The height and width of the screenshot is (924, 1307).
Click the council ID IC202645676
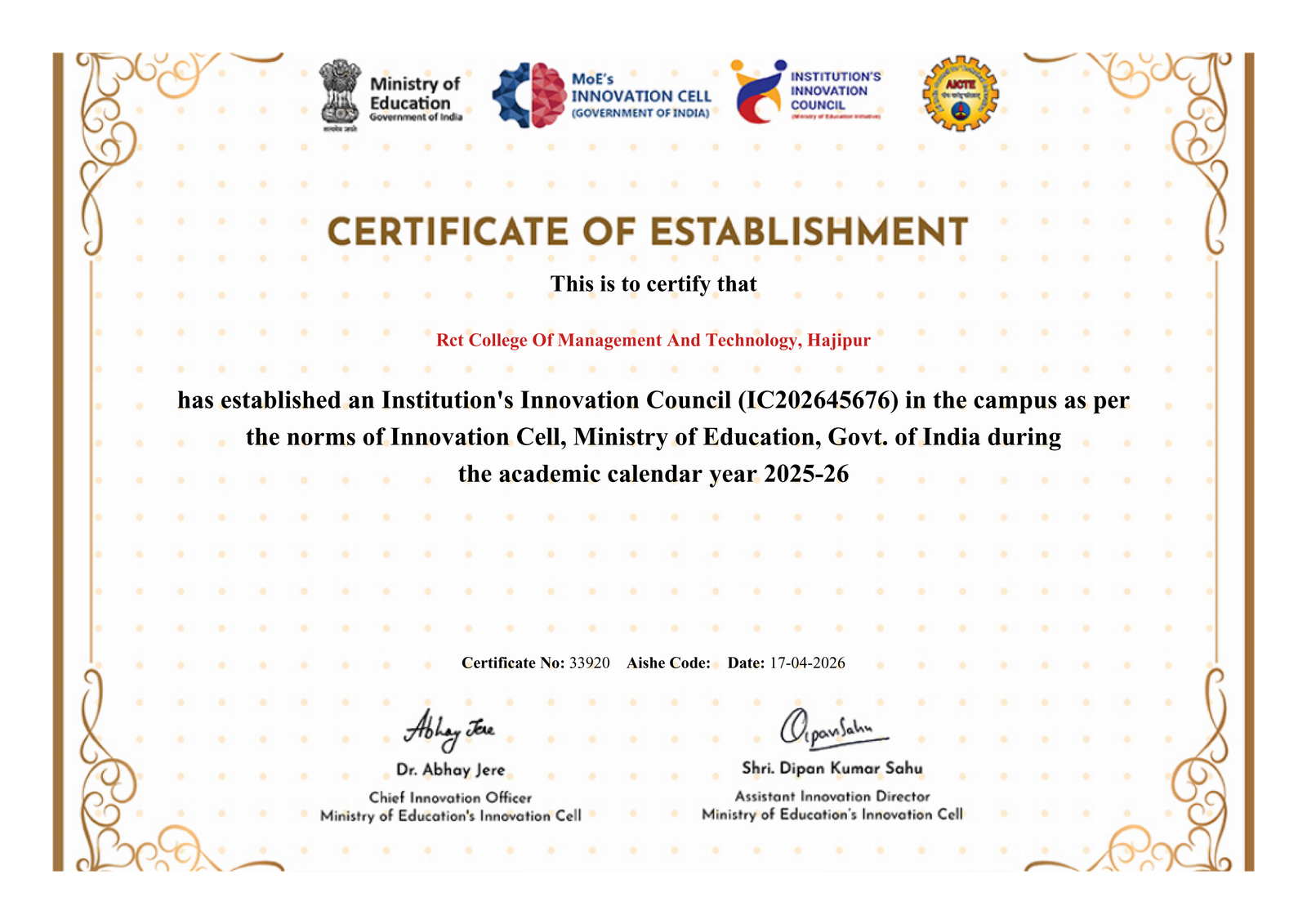click(x=818, y=400)
